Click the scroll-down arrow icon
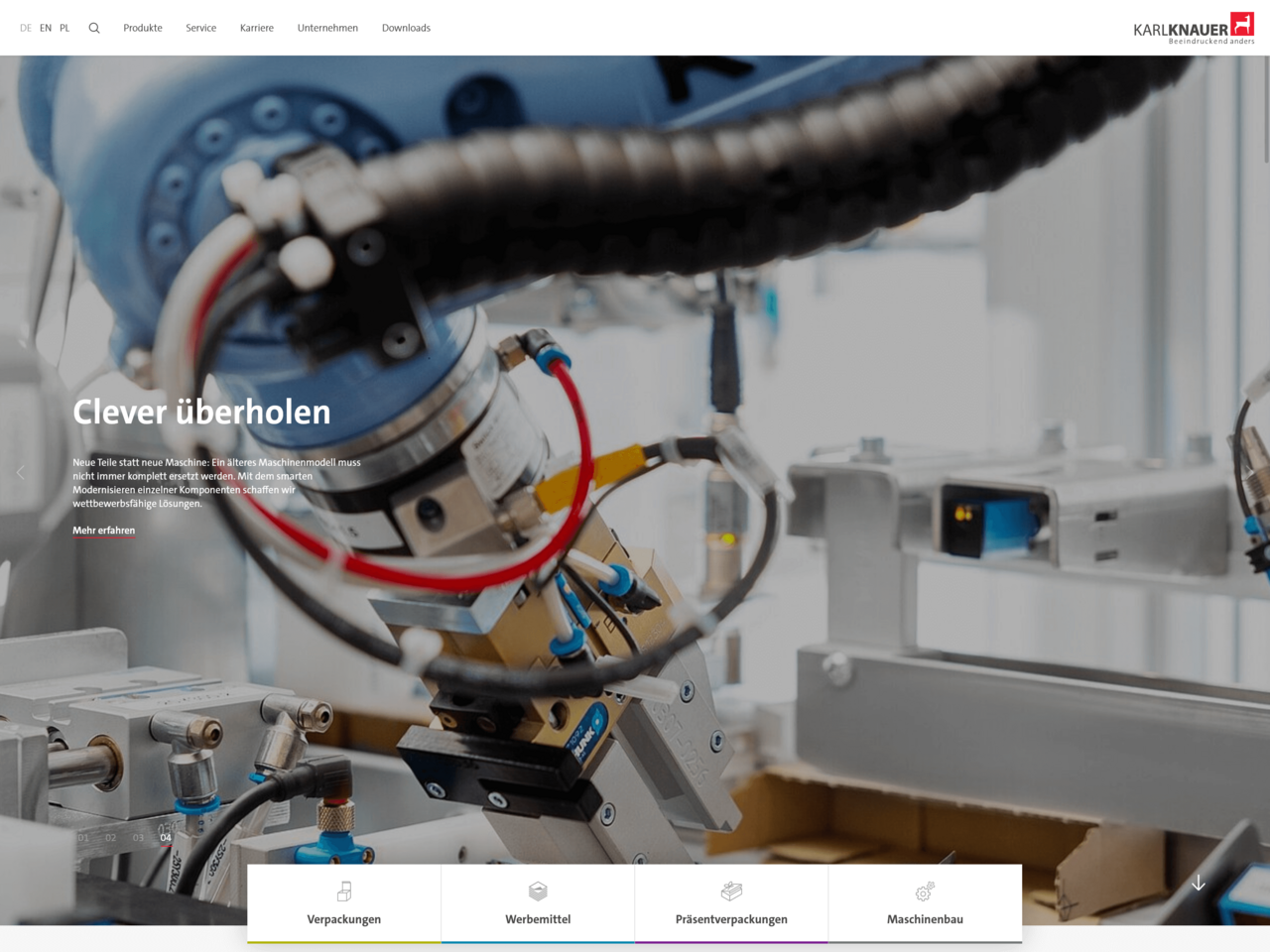The width and height of the screenshot is (1270, 952). [1199, 883]
